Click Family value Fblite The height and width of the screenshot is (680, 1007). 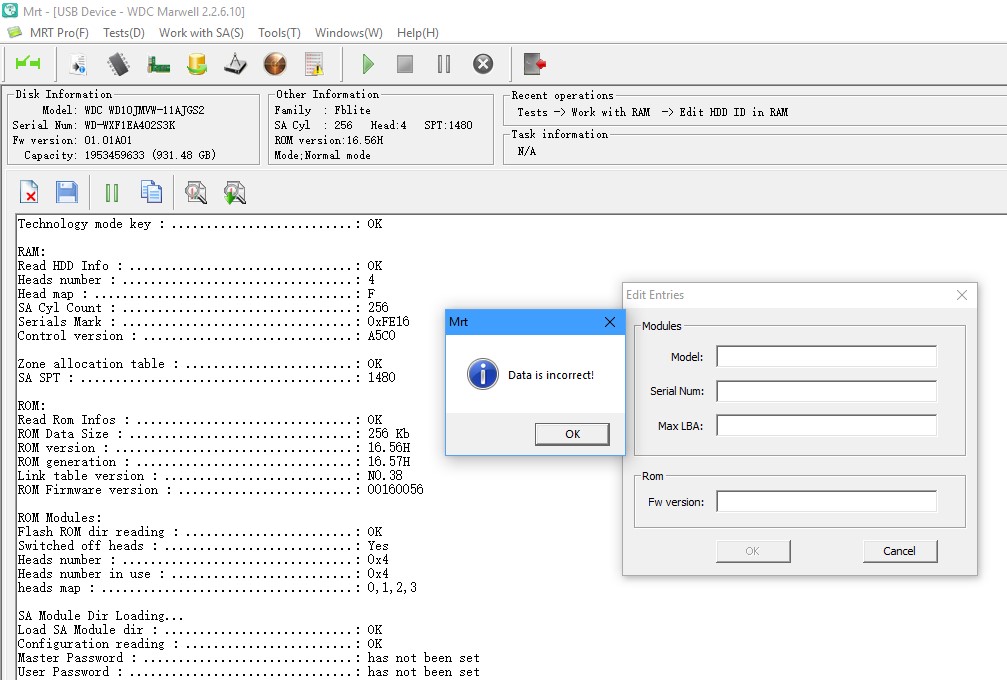click(x=352, y=110)
